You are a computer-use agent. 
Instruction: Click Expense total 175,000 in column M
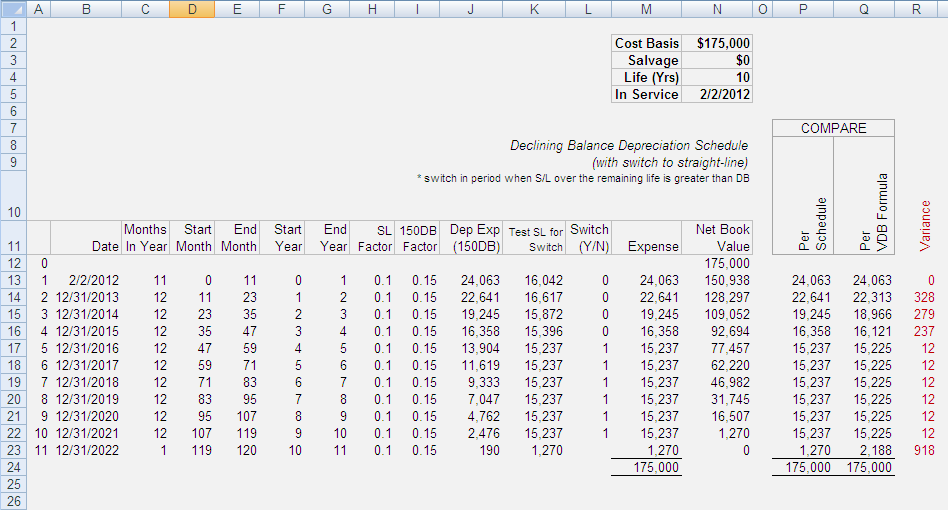[x=656, y=467]
